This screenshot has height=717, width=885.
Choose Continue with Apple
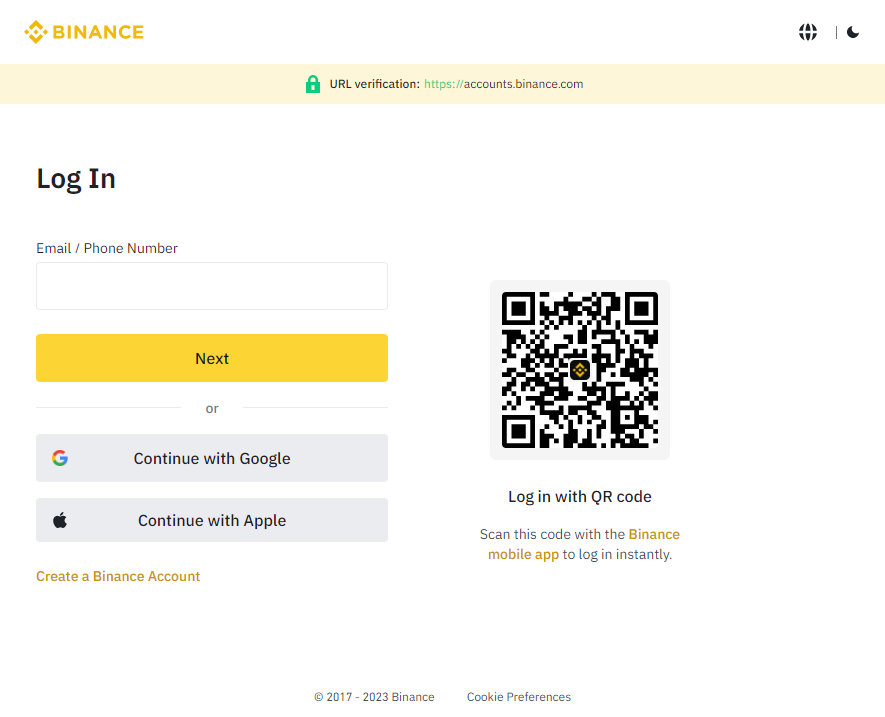pos(212,519)
